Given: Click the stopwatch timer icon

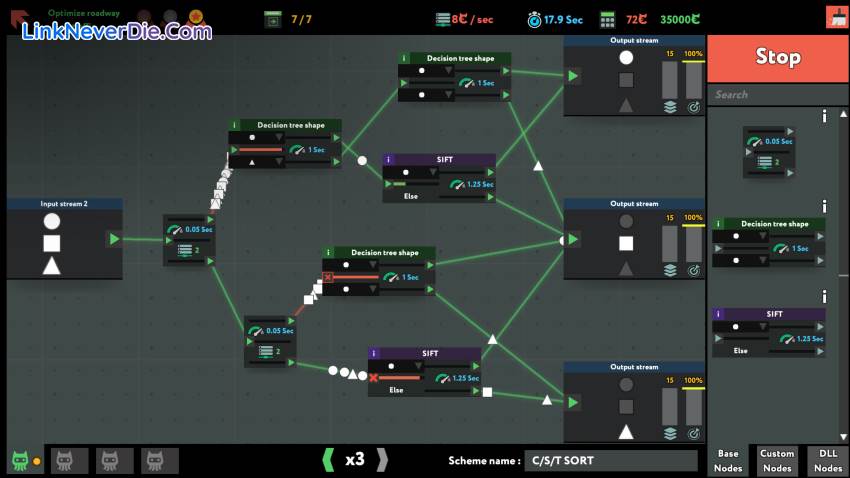Looking at the screenshot, I should point(534,19).
